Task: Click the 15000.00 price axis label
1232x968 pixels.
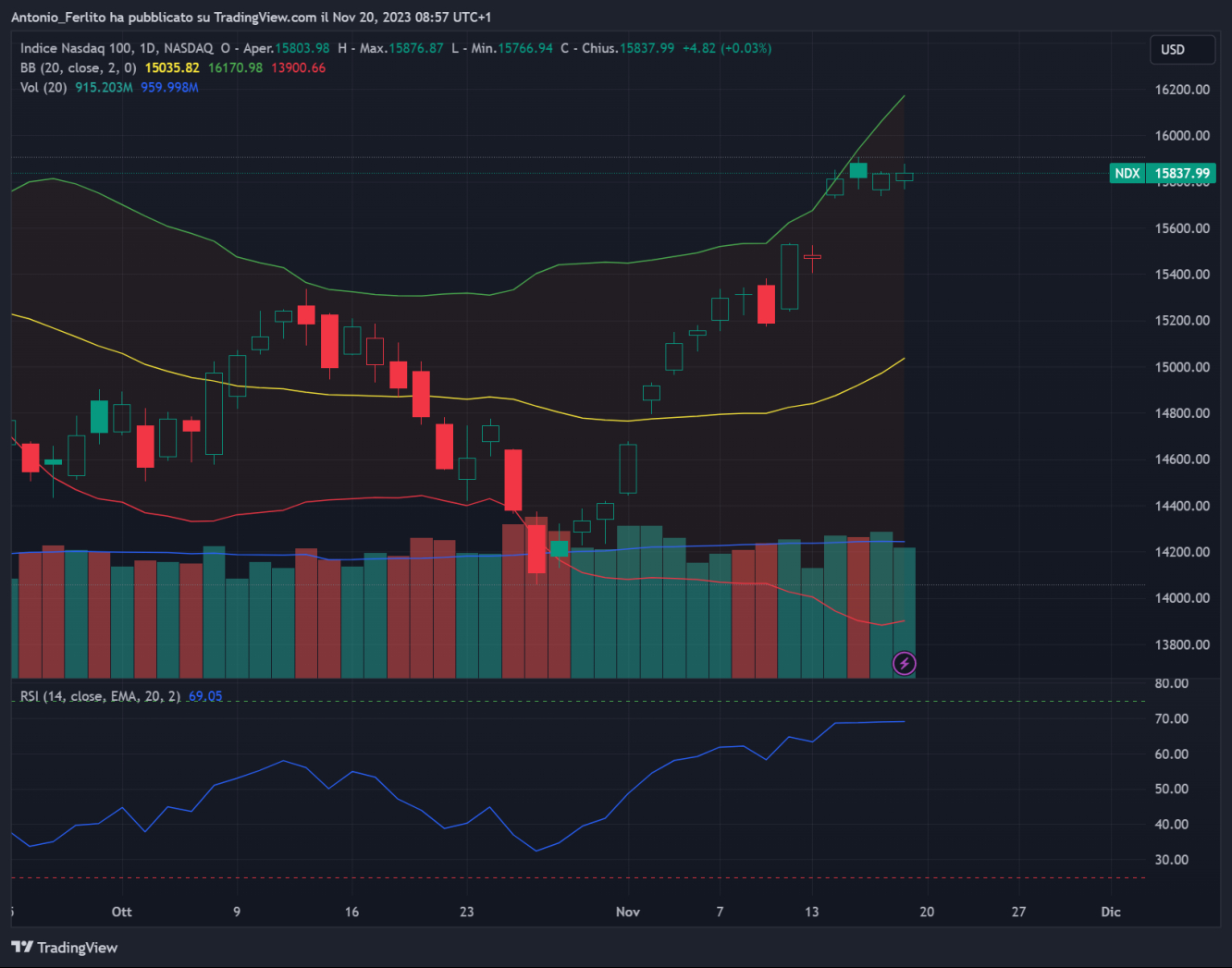Action: coord(1182,367)
